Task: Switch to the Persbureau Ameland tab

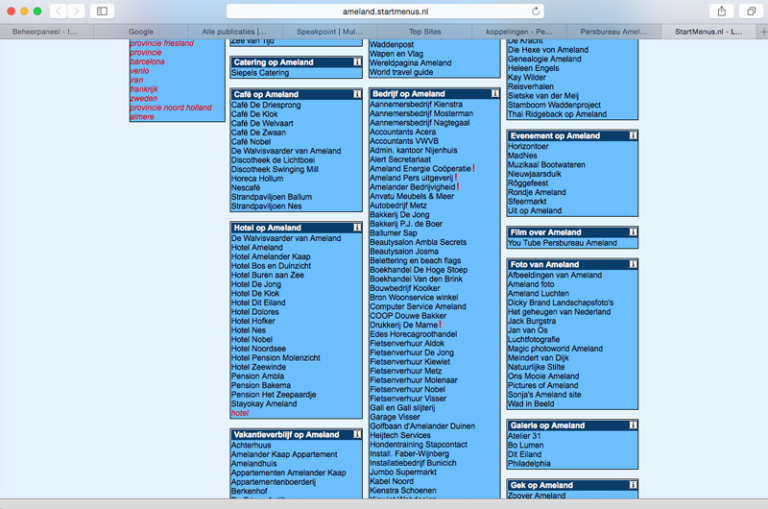Action: [x=614, y=32]
